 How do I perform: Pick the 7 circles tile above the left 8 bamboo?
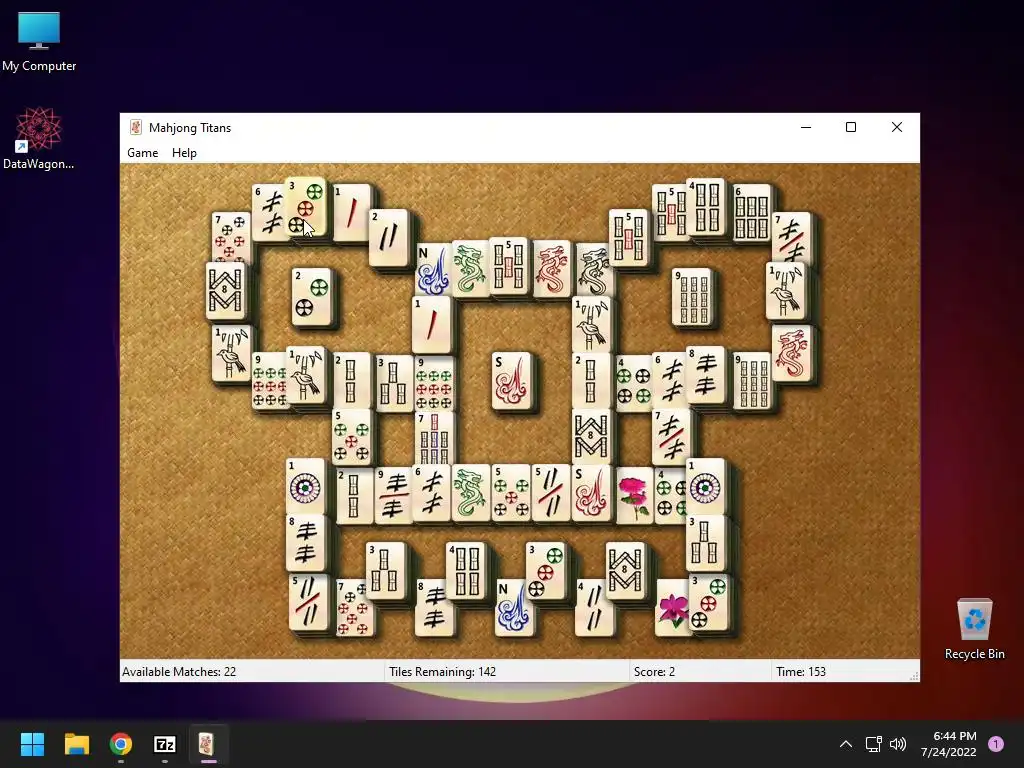(231, 238)
